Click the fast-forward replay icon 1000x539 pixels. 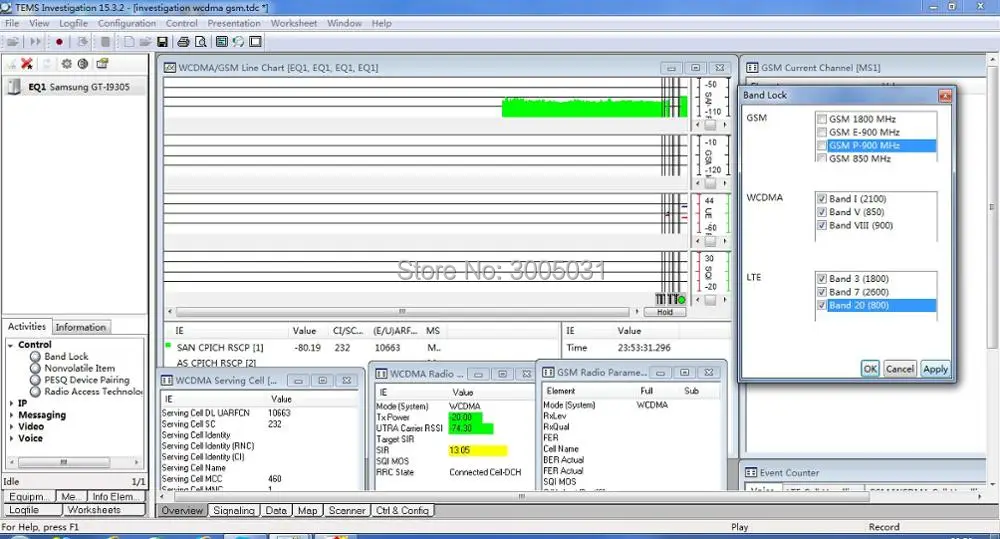36,42
